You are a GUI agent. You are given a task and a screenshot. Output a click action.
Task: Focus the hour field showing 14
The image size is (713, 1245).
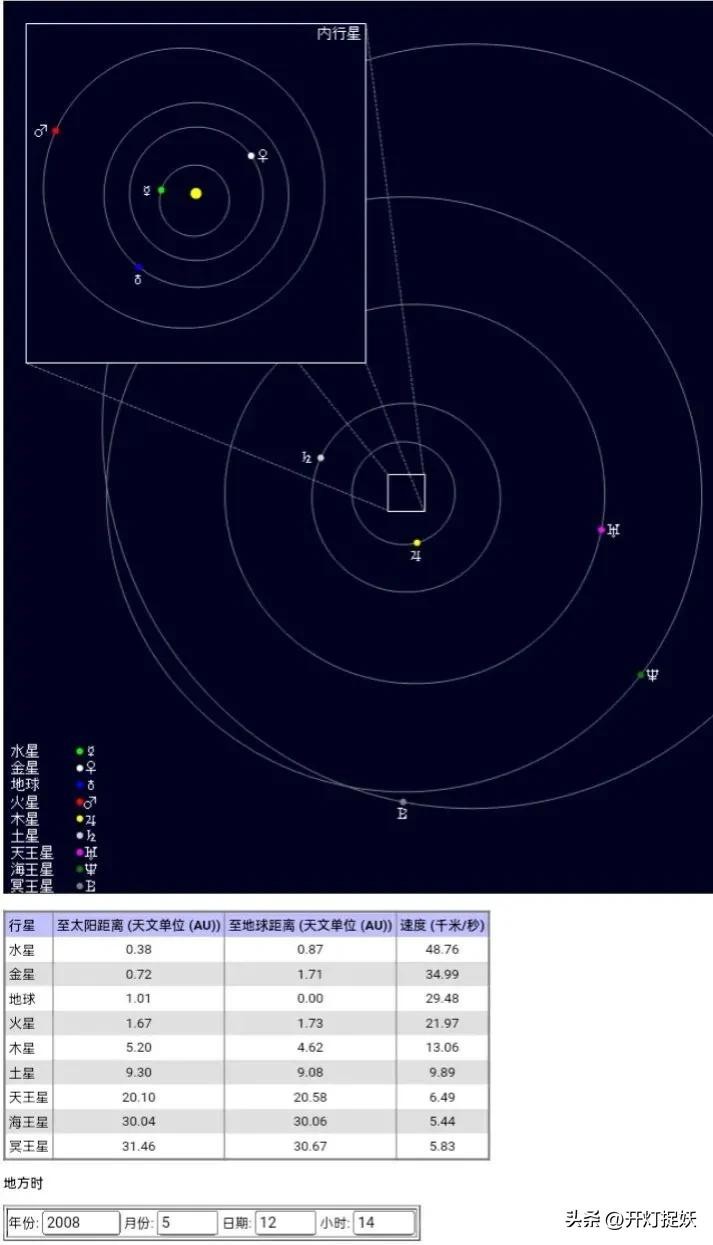tap(383, 1222)
